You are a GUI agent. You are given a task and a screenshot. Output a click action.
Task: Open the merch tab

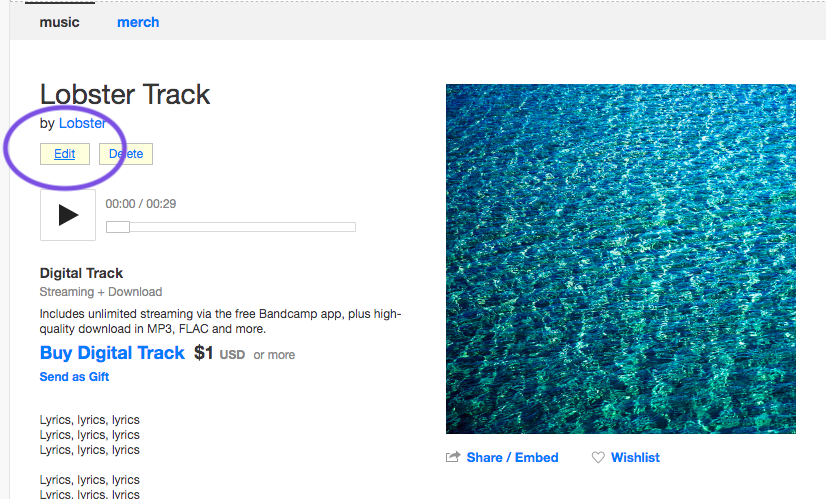(x=138, y=22)
